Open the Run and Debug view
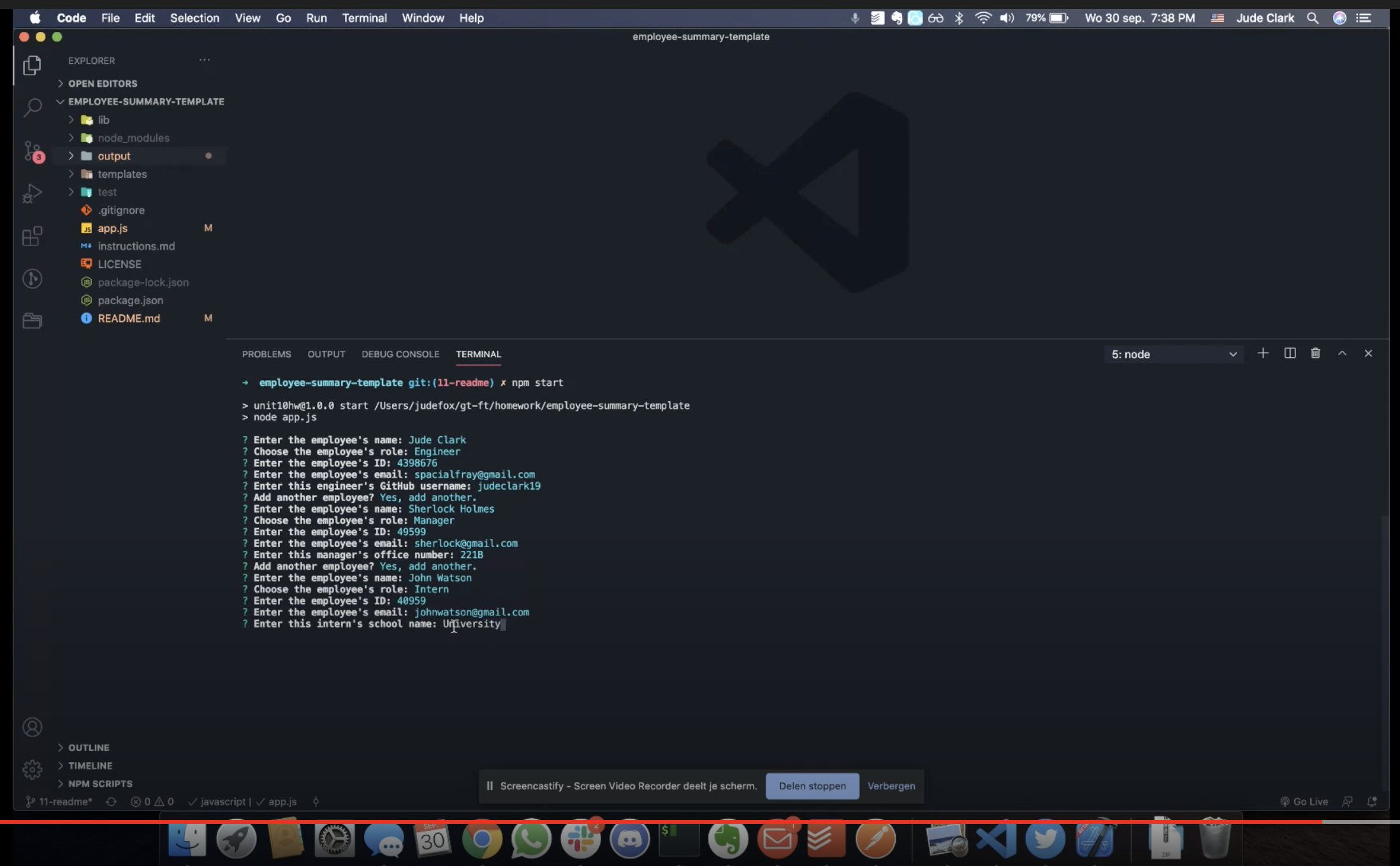This screenshot has height=866, width=1400. [x=32, y=193]
